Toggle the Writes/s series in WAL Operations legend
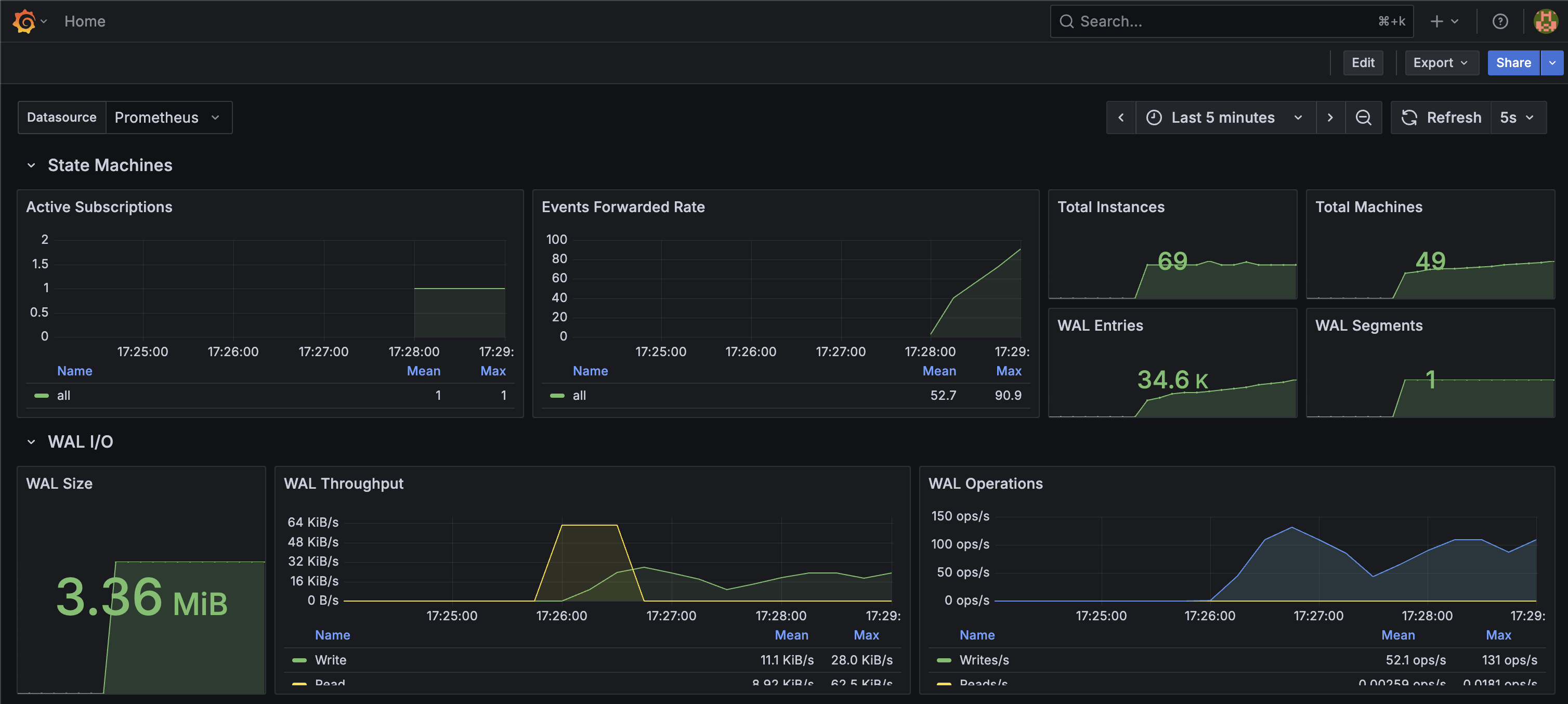 pyautogui.click(x=984, y=659)
